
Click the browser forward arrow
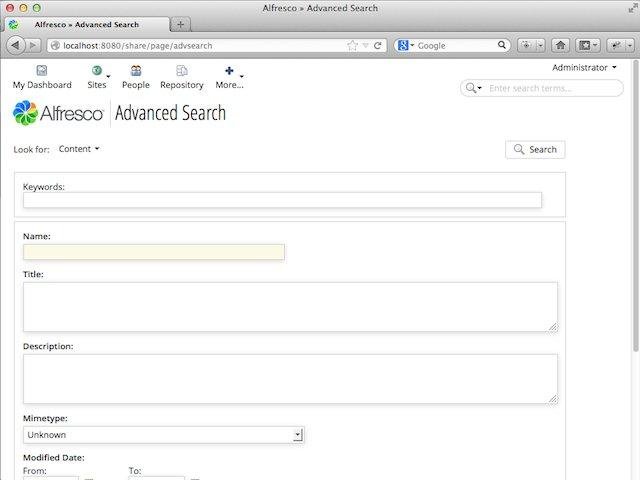(x=33, y=45)
